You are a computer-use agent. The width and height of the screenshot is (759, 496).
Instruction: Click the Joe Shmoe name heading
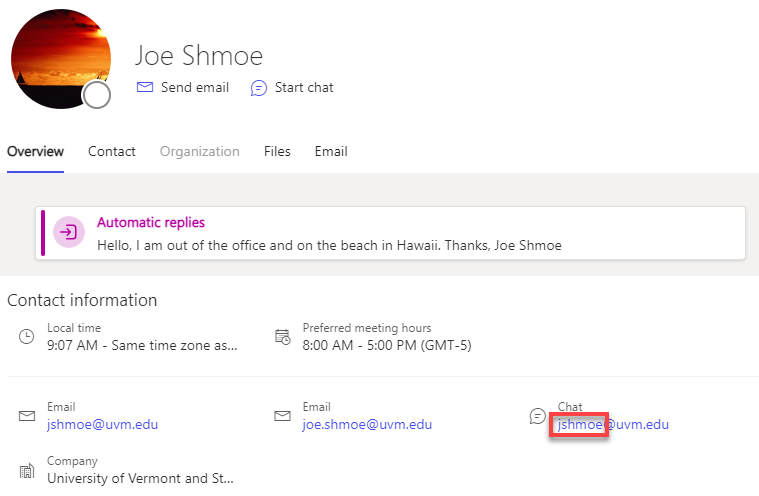(199, 56)
